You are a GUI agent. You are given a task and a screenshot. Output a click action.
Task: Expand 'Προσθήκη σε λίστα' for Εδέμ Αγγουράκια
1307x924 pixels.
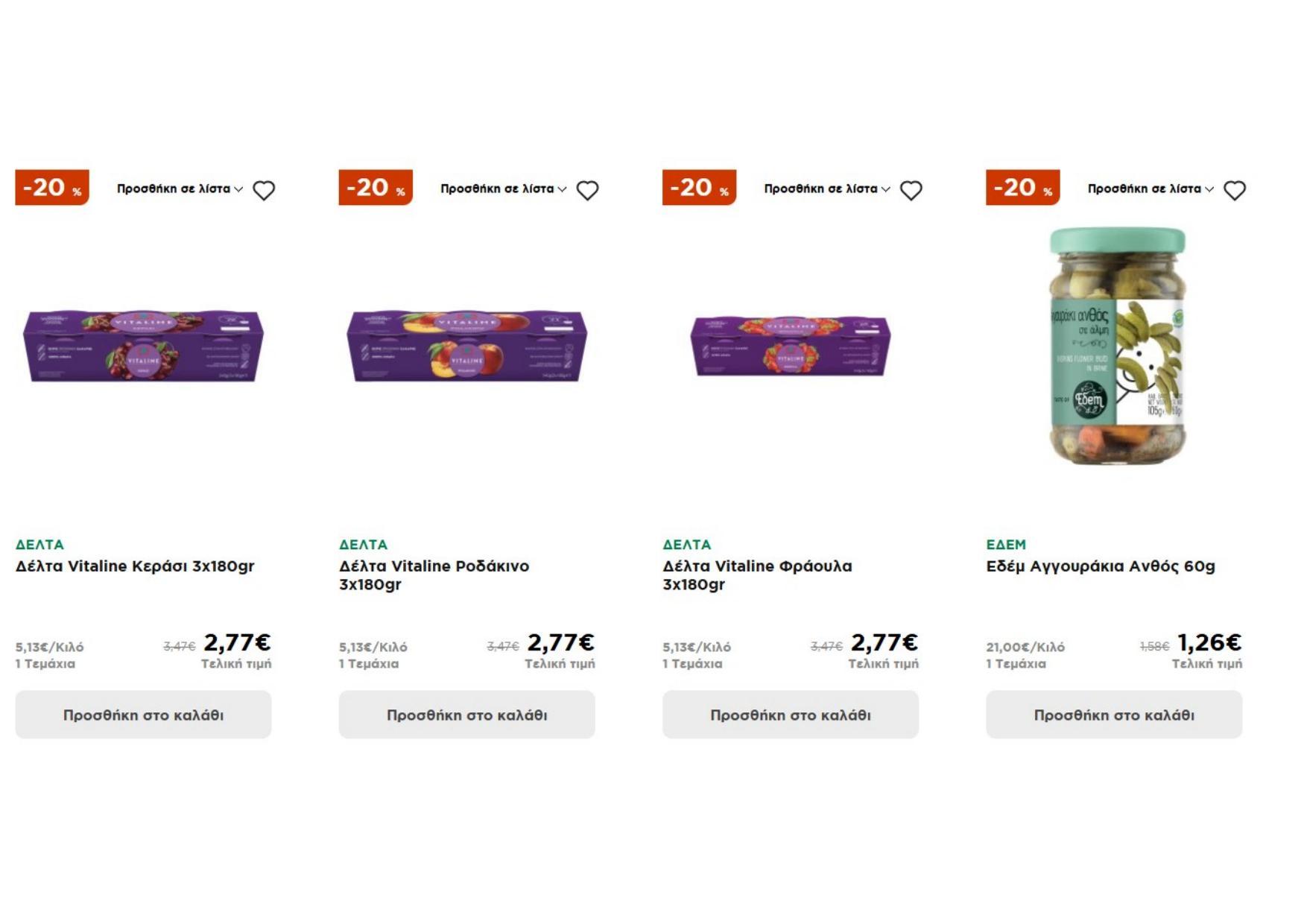[x=1151, y=189]
